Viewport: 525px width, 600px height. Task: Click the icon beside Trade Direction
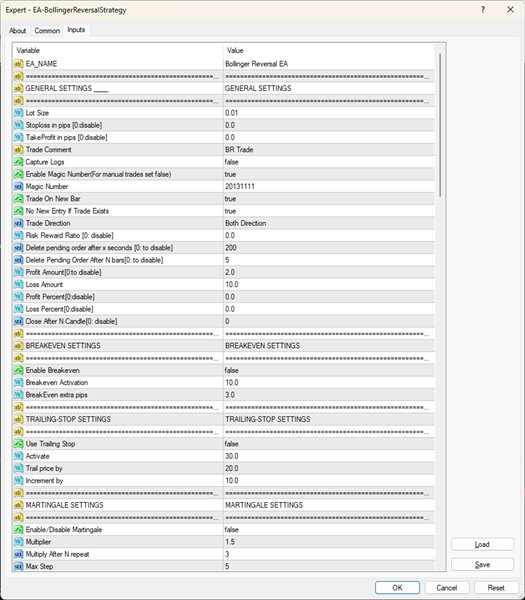pyautogui.click(x=18, y=223)
